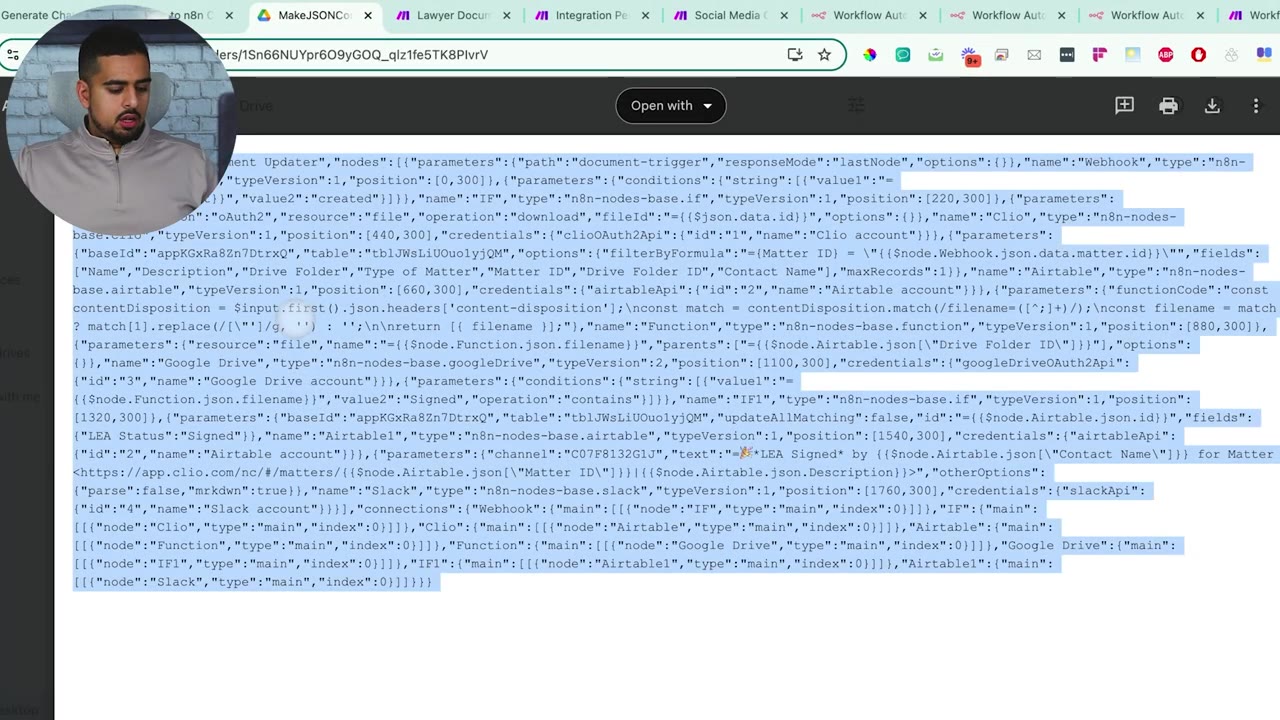Screen dimensions: 1280x720
Task: Open the red hand stop extension
Action: click(x=1198, y=55)
